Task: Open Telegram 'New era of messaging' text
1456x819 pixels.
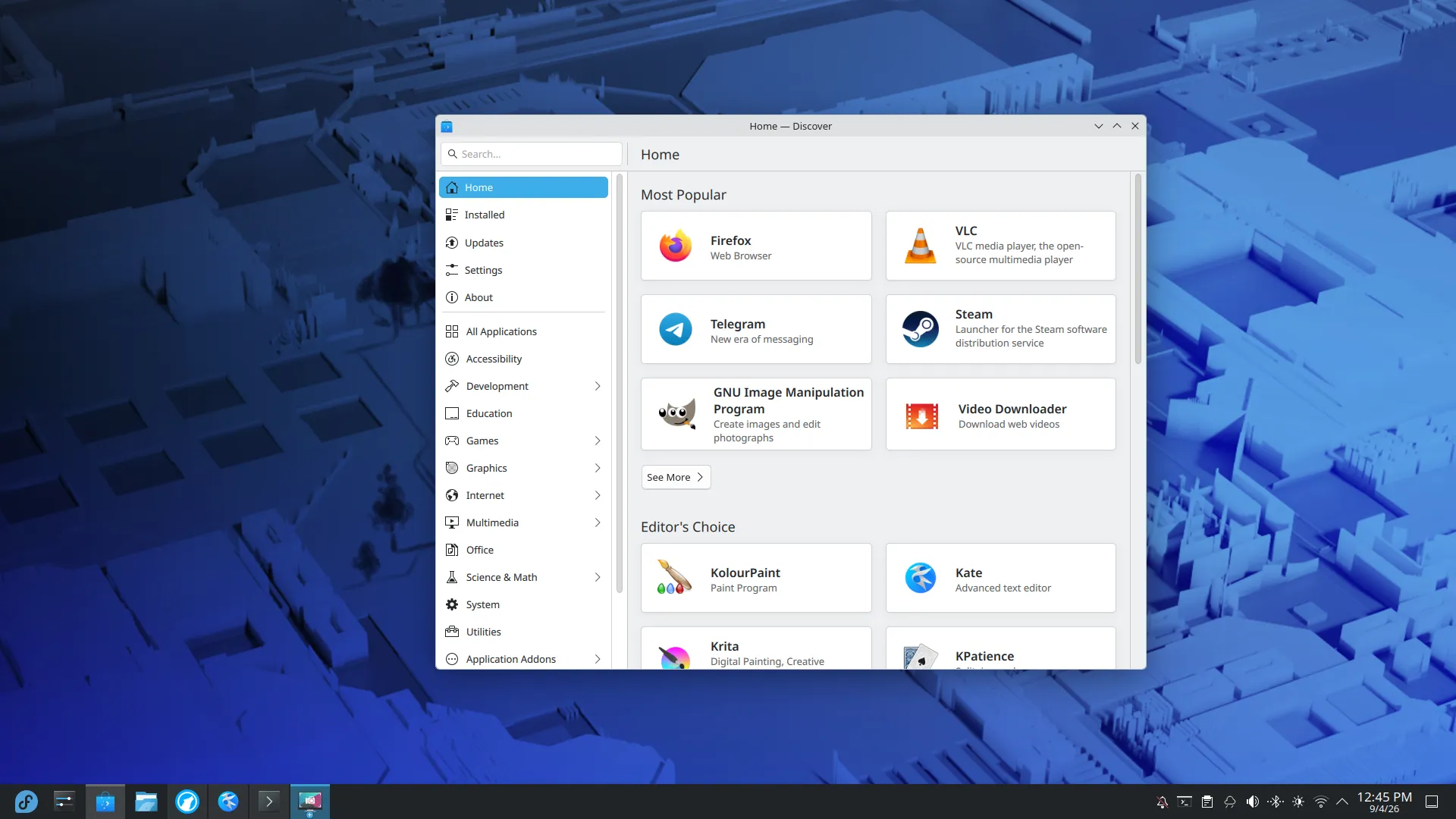Action: tap(761, 340)
